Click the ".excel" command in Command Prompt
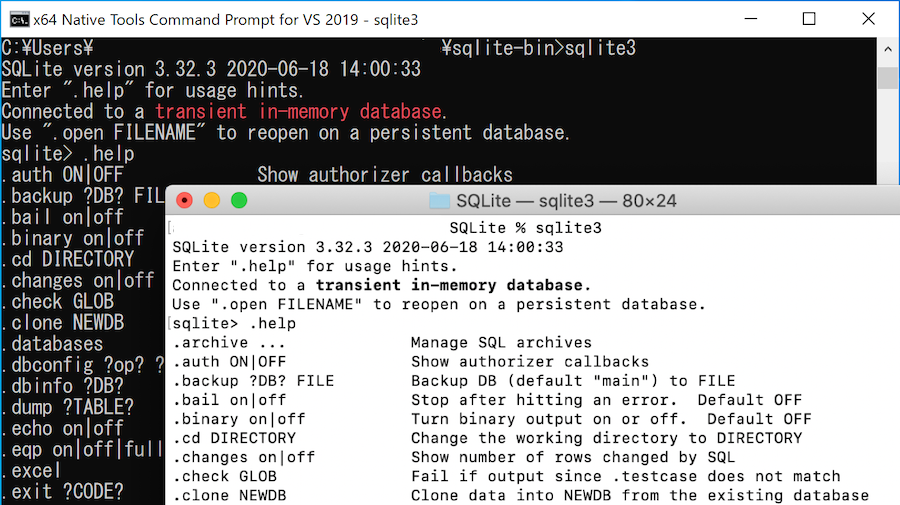 32,470
